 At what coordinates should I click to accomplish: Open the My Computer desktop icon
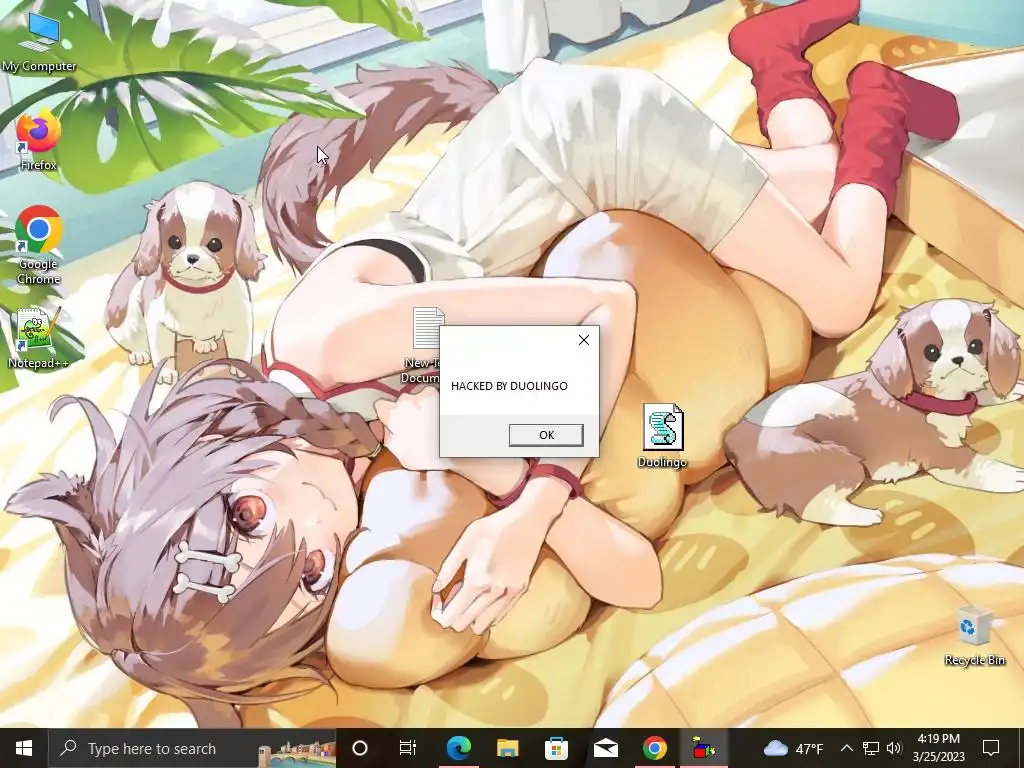pos(39,42)
